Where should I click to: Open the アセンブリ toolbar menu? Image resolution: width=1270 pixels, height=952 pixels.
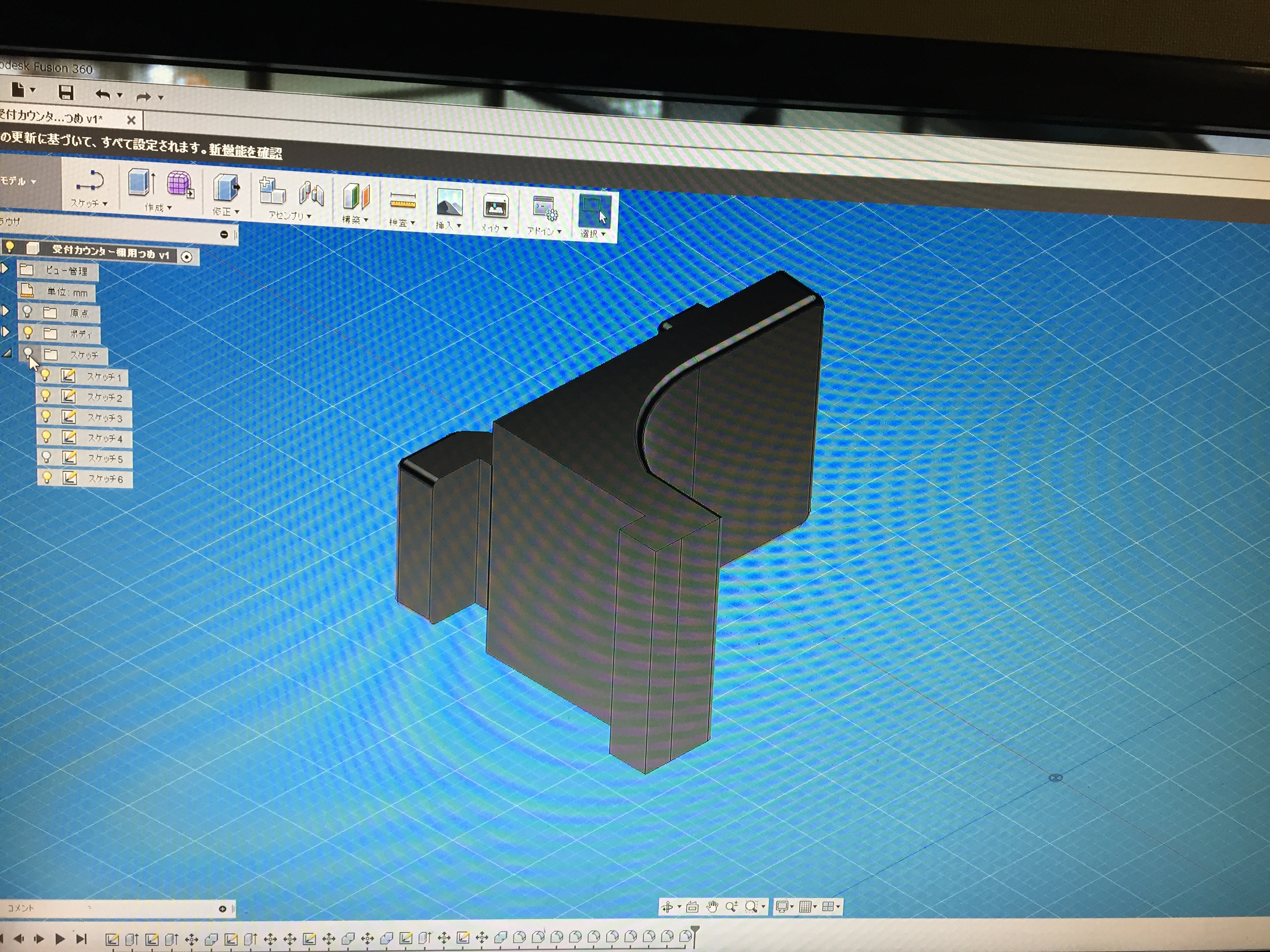point(290,216)
